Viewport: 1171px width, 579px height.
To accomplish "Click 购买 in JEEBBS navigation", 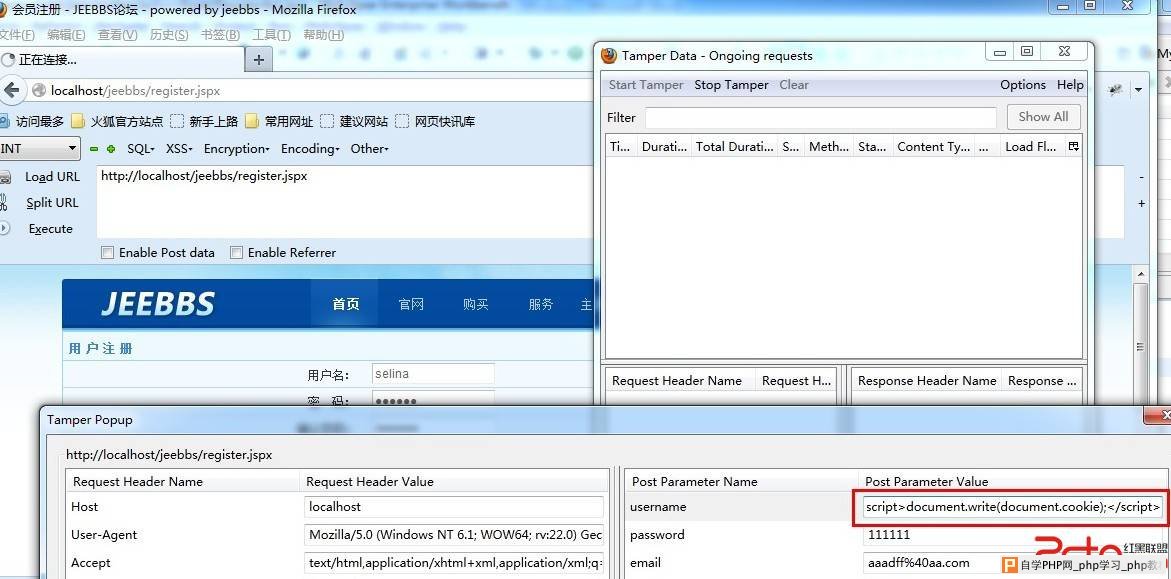I will 476,304.
